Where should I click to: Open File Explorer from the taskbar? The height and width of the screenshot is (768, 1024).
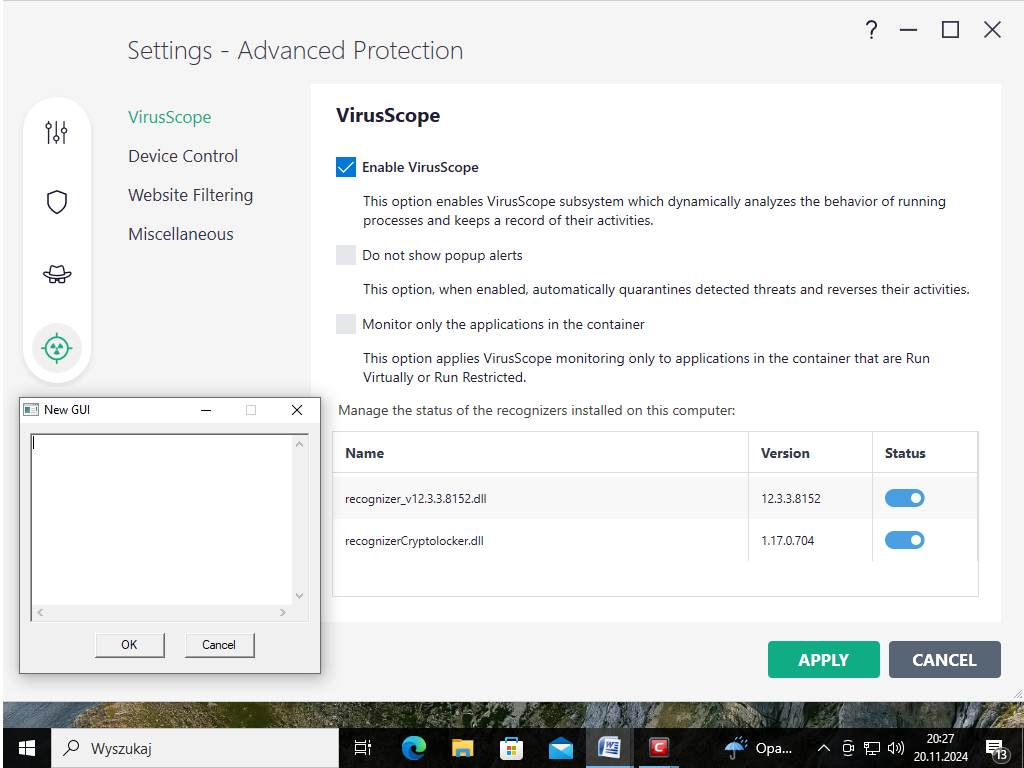click(462, 748)
